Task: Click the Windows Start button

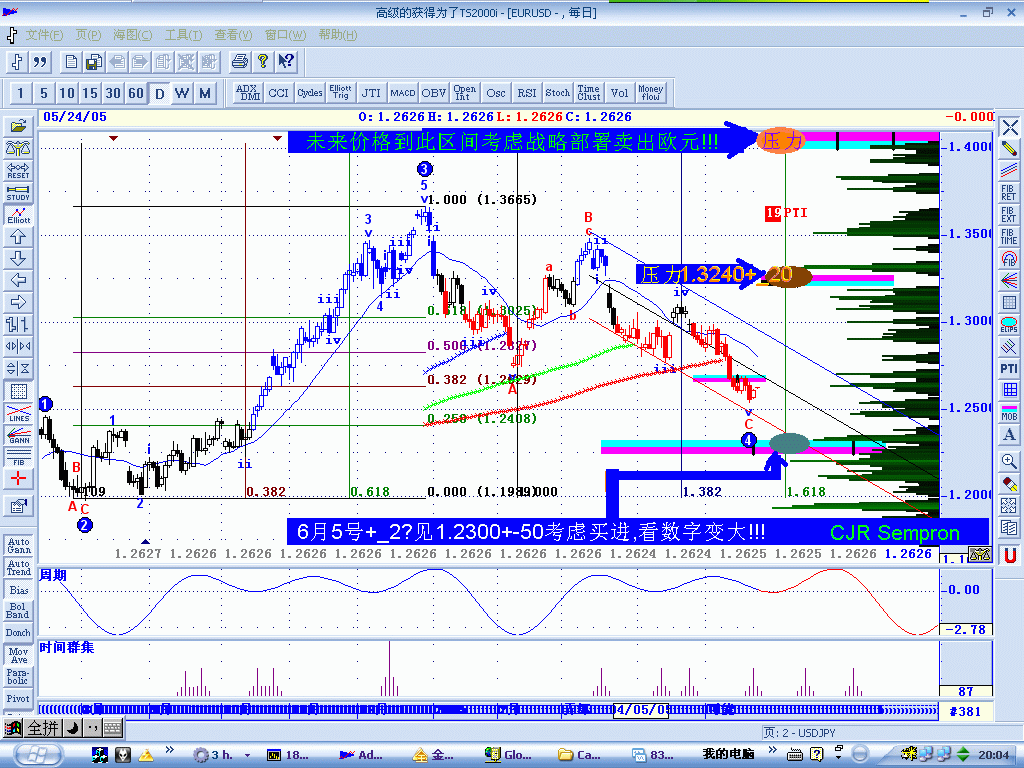Action: pos(38,754)
